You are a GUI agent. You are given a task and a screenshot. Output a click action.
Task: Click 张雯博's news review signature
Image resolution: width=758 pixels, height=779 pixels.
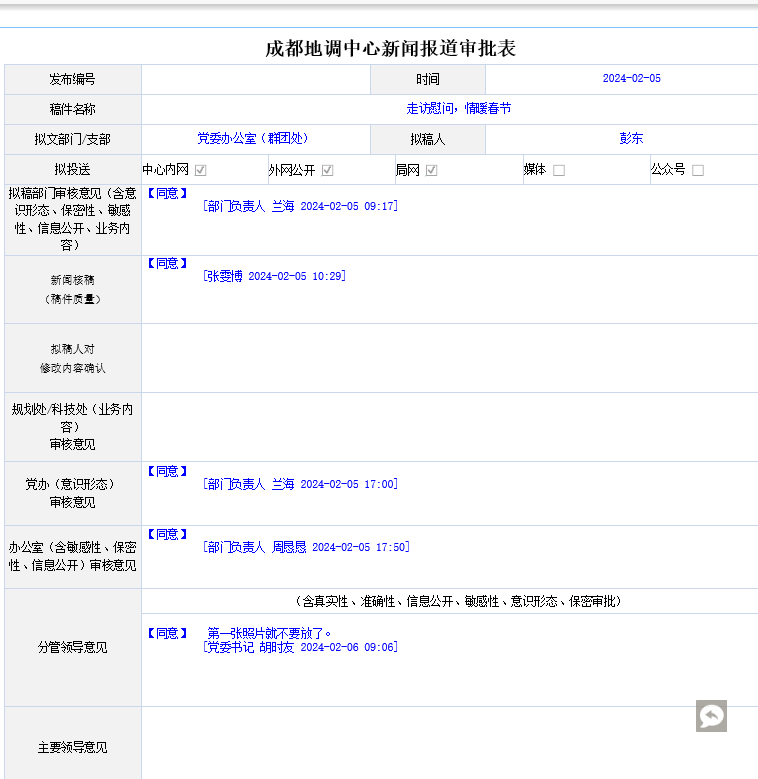pos(274,276)
